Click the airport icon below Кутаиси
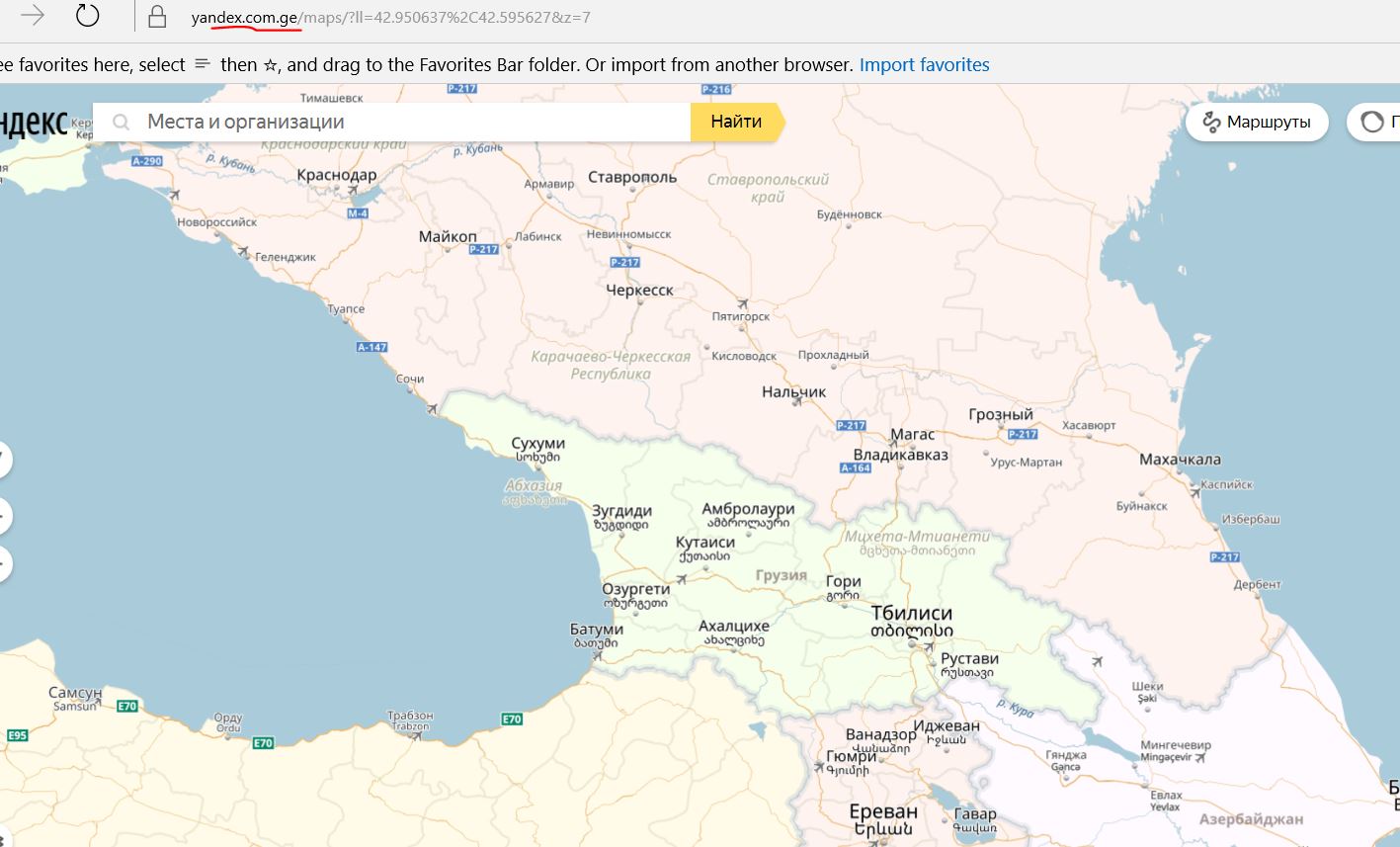The width and height of the screenshot is (1400, 847). coord(682,578)
